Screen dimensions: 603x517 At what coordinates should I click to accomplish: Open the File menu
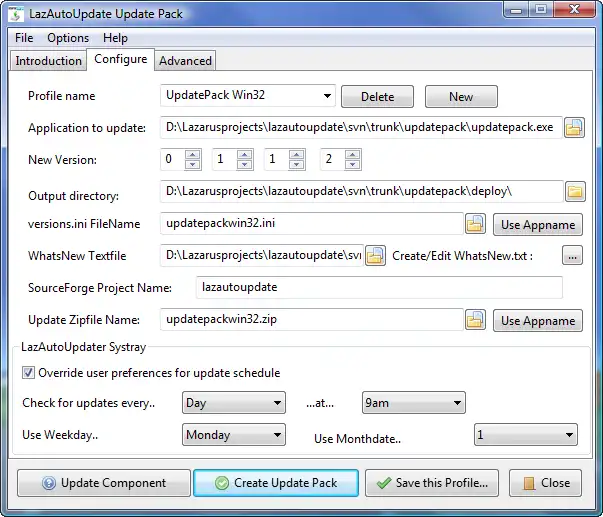[x=24, y=38]
